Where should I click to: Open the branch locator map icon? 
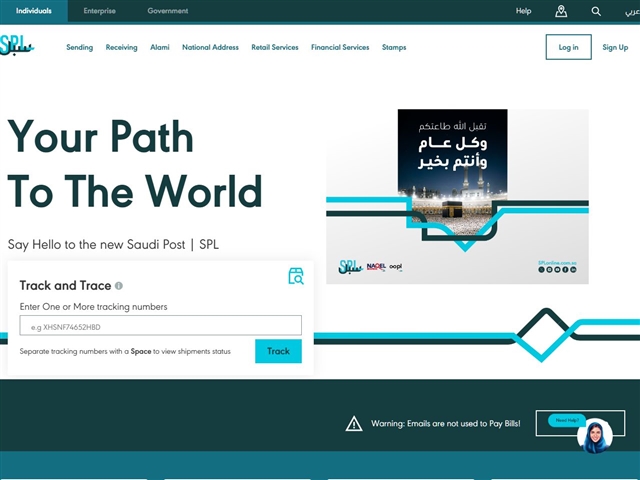click(x=561, y=11)
